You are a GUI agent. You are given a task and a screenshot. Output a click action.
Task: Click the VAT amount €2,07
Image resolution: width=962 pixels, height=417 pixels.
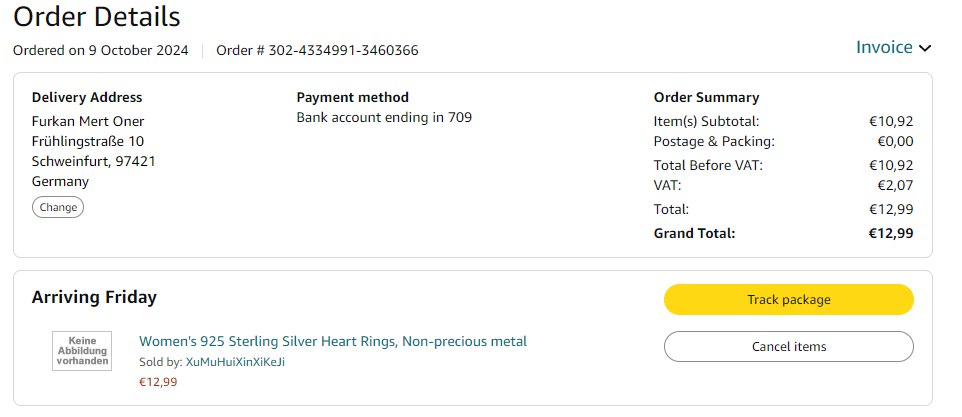[894, 185]
